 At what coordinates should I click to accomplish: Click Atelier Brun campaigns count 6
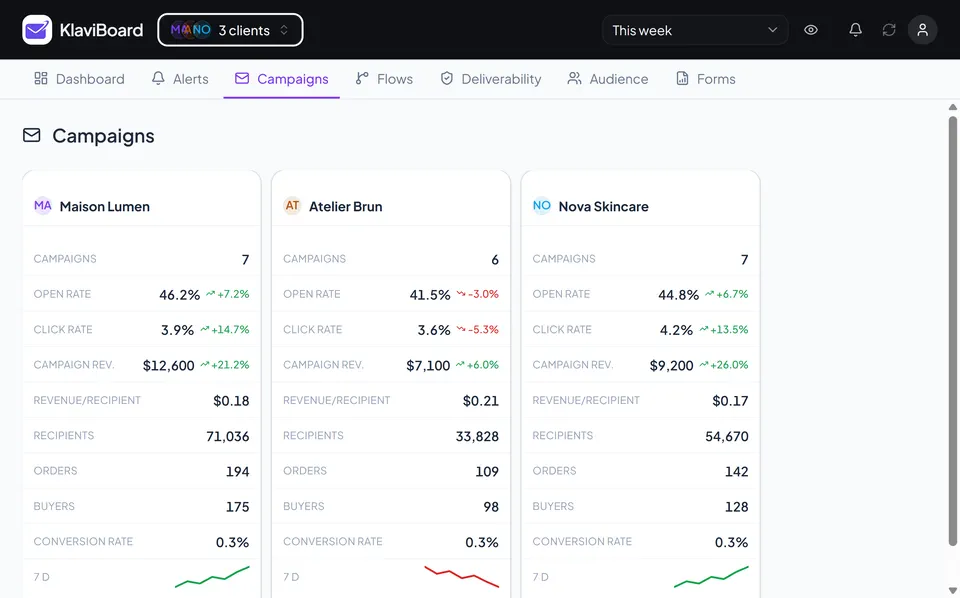pos(495,260)
